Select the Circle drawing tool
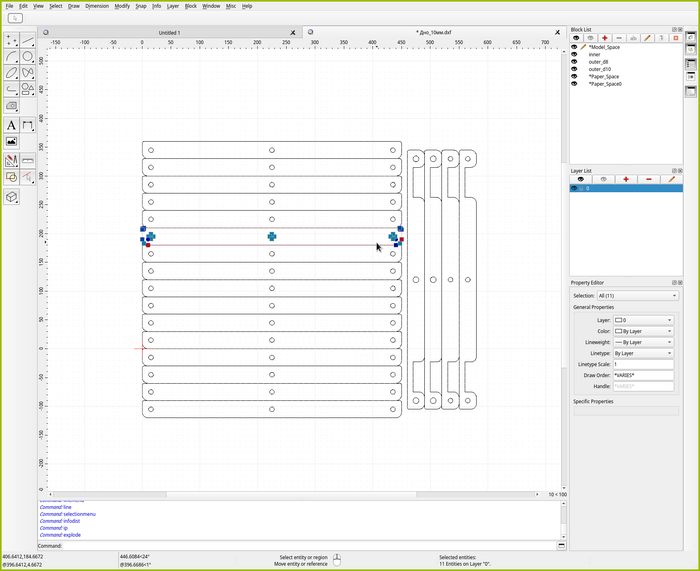The height and width of the screenshot is (571, 700). 28,56
